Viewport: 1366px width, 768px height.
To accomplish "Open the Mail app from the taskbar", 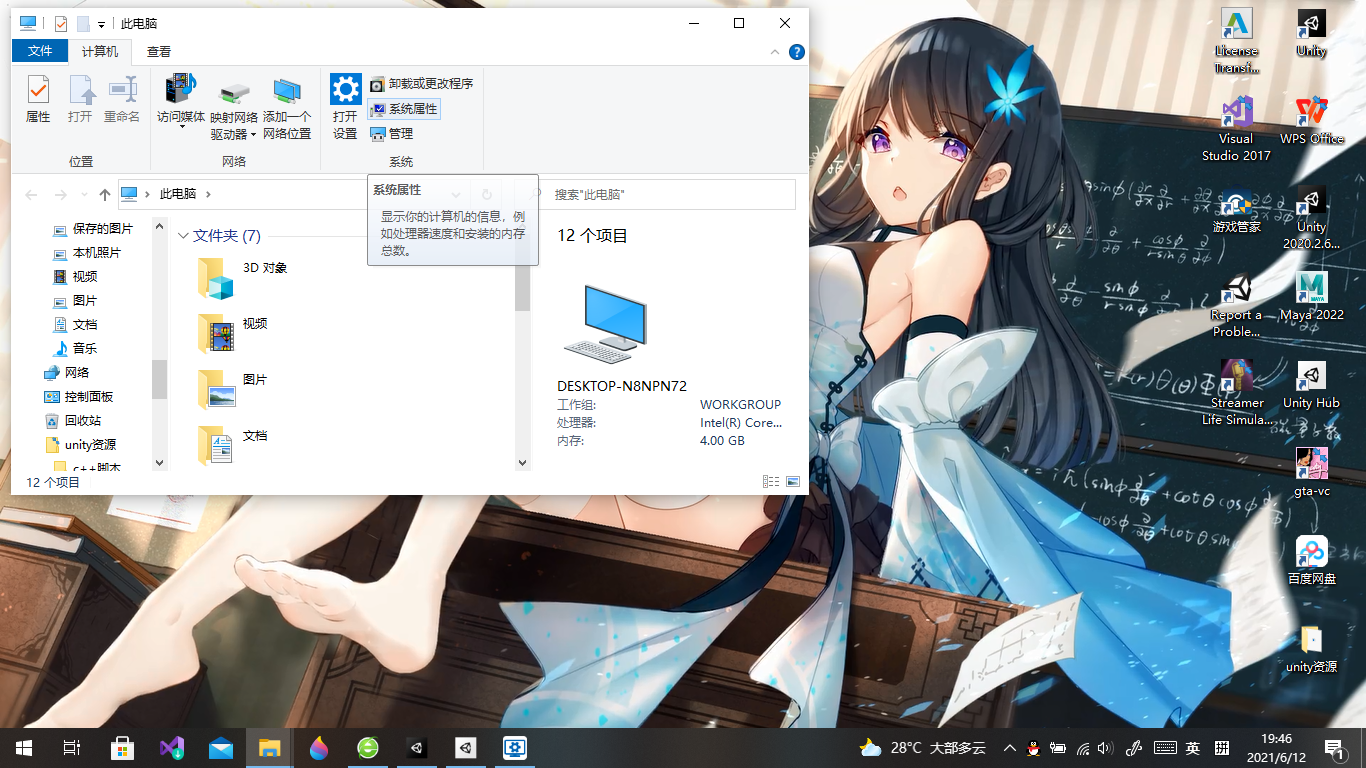I will (x=220, y=748).
